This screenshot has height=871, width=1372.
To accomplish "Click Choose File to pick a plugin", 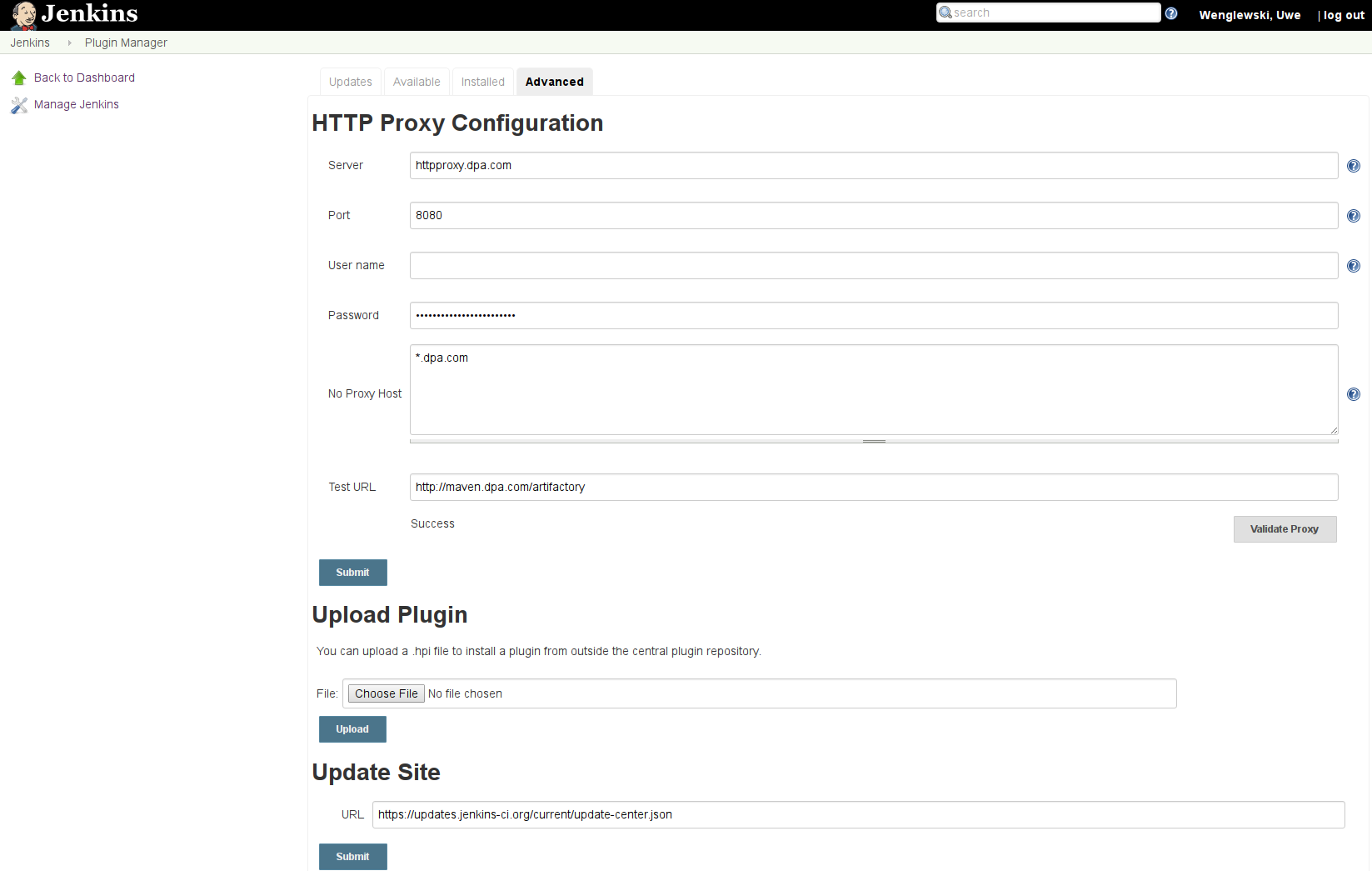I will pos(387,693).
